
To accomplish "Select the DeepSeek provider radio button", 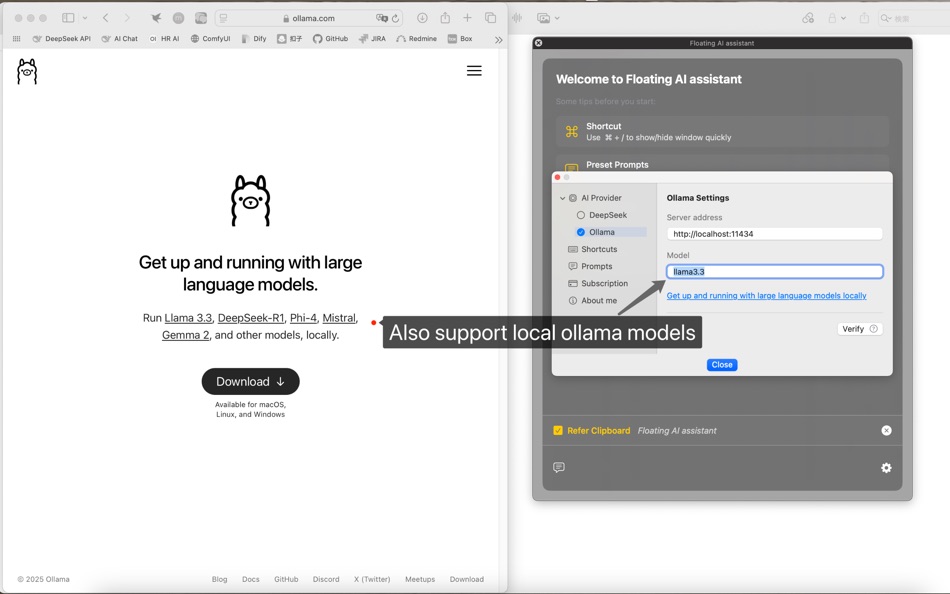I will (x=580, y=215).
